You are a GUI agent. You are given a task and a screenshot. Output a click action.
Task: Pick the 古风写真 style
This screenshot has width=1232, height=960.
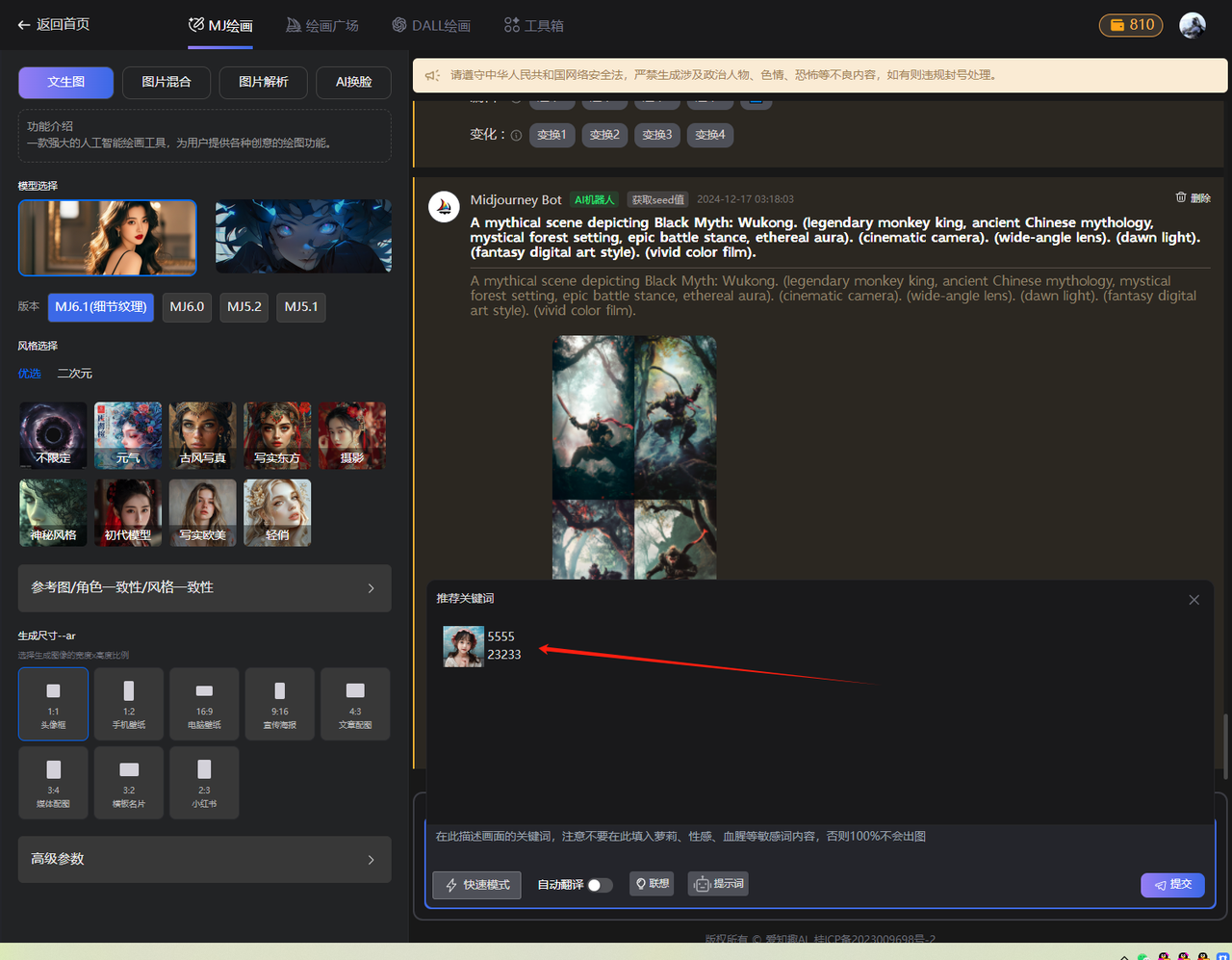point(202,435)
